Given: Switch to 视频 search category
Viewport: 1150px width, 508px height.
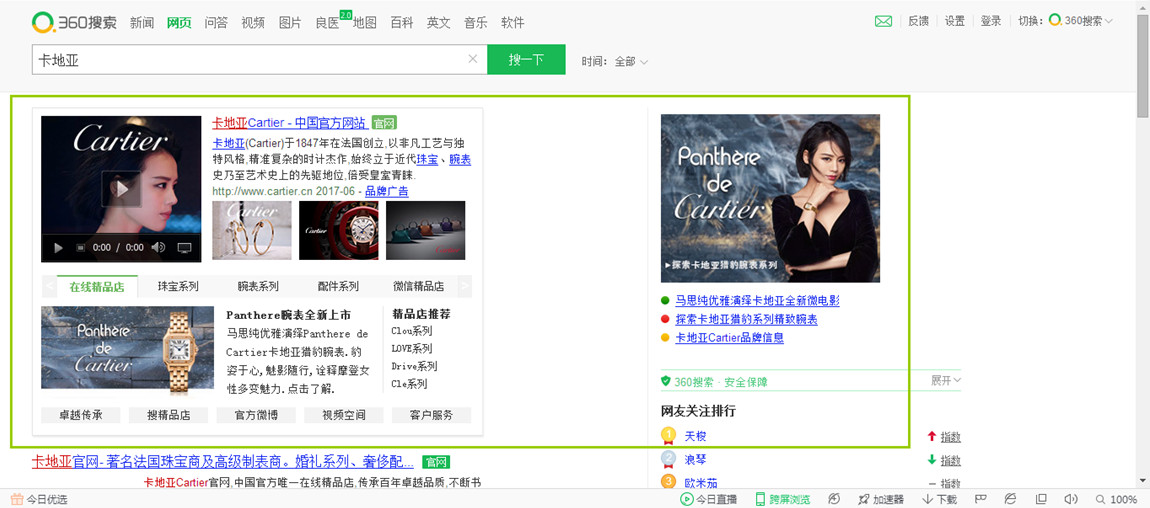Looking at the screenshot, I should pos(253,23).
